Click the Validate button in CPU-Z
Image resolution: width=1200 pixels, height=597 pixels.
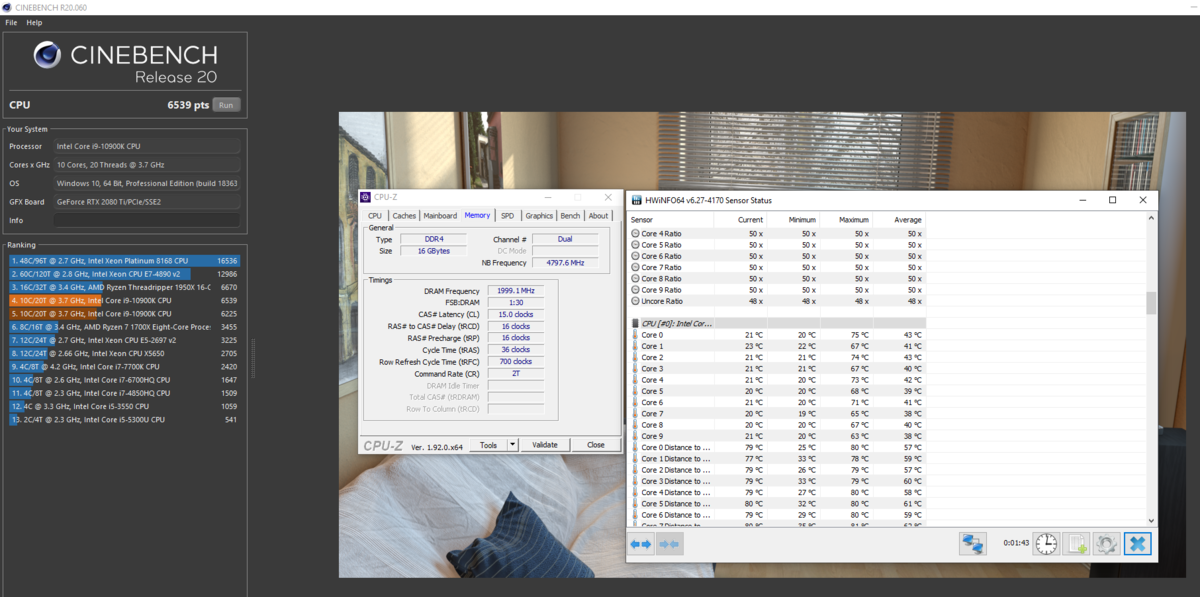coord(545,445)
